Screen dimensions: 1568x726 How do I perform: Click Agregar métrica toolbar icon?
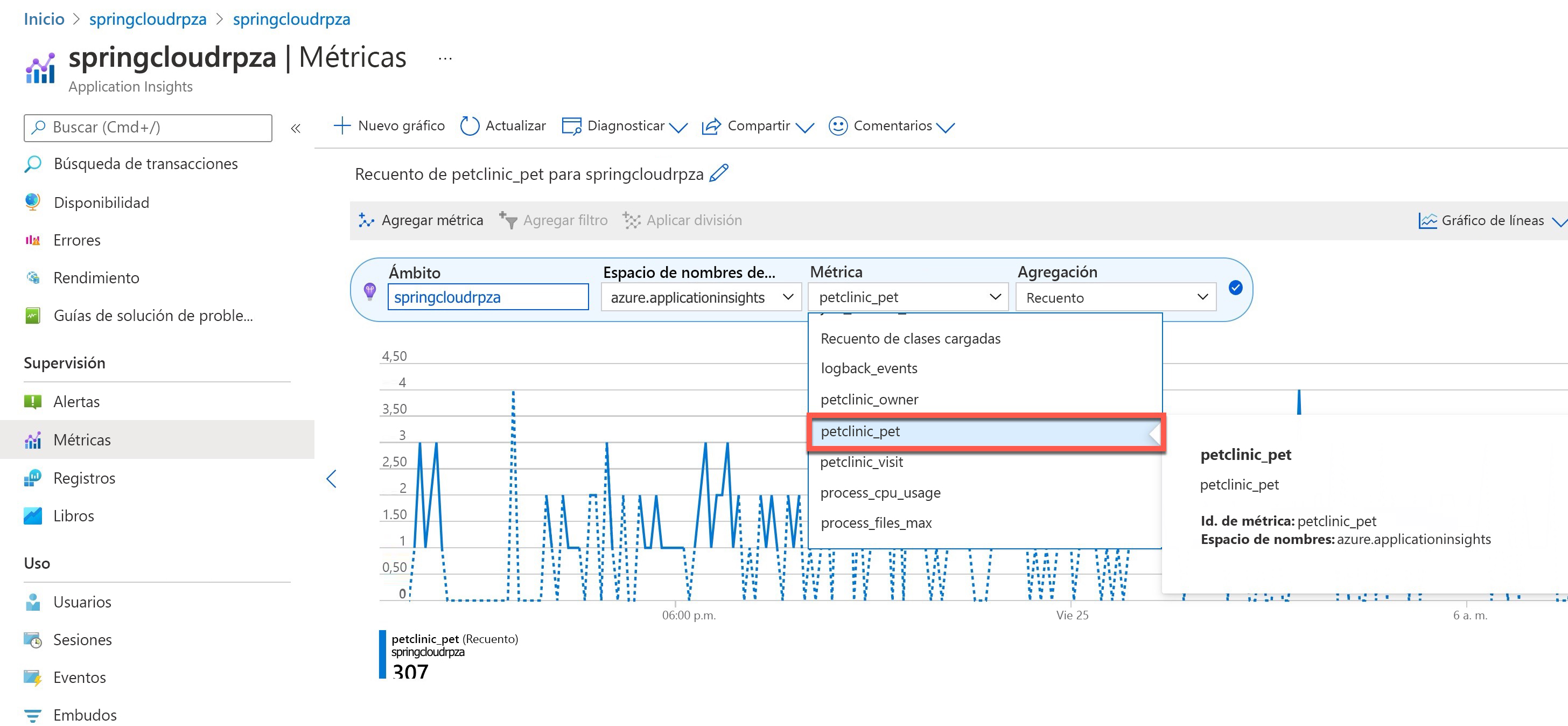(x=366, y=220)
